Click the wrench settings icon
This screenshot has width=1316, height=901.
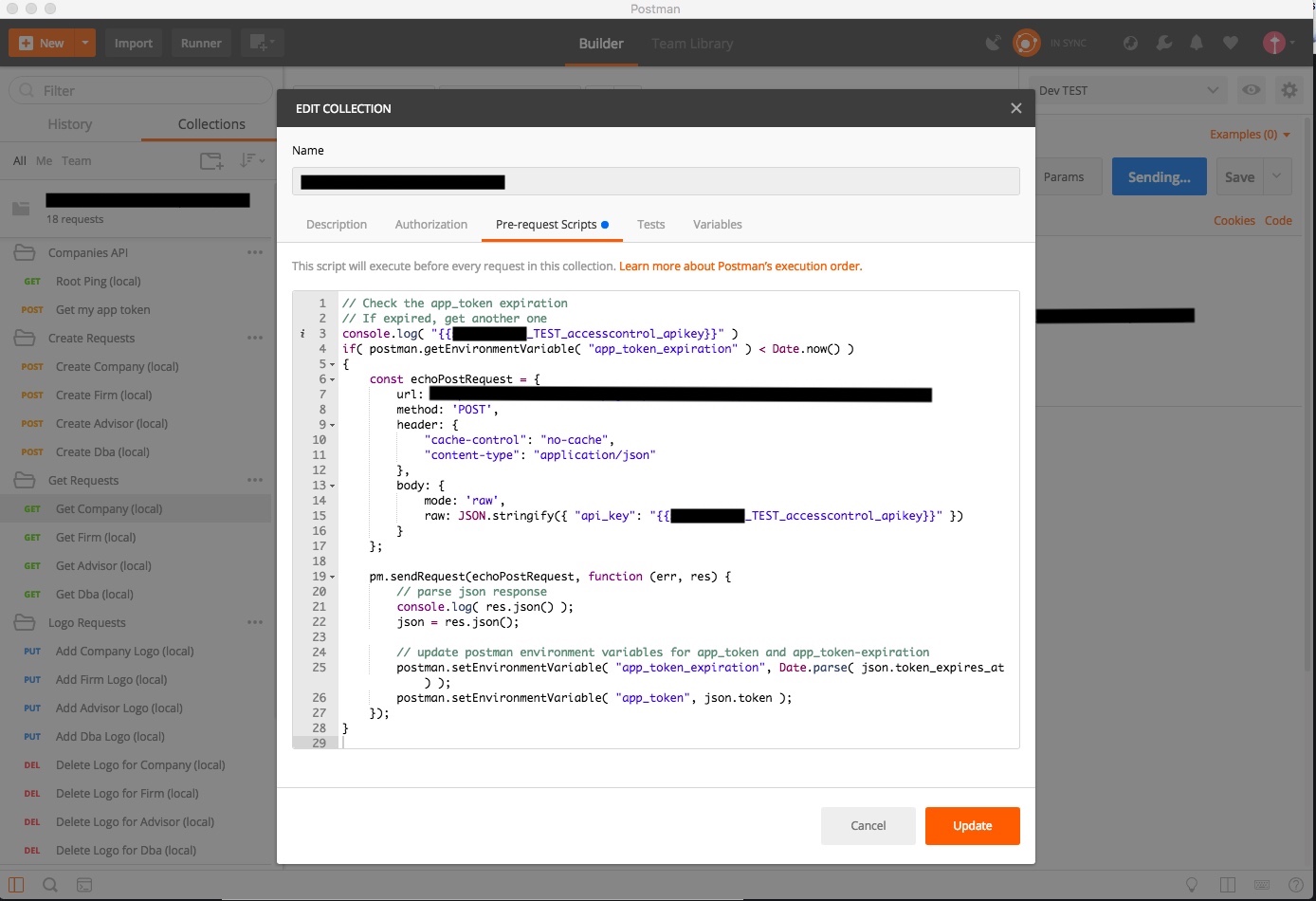[1164, 43]
